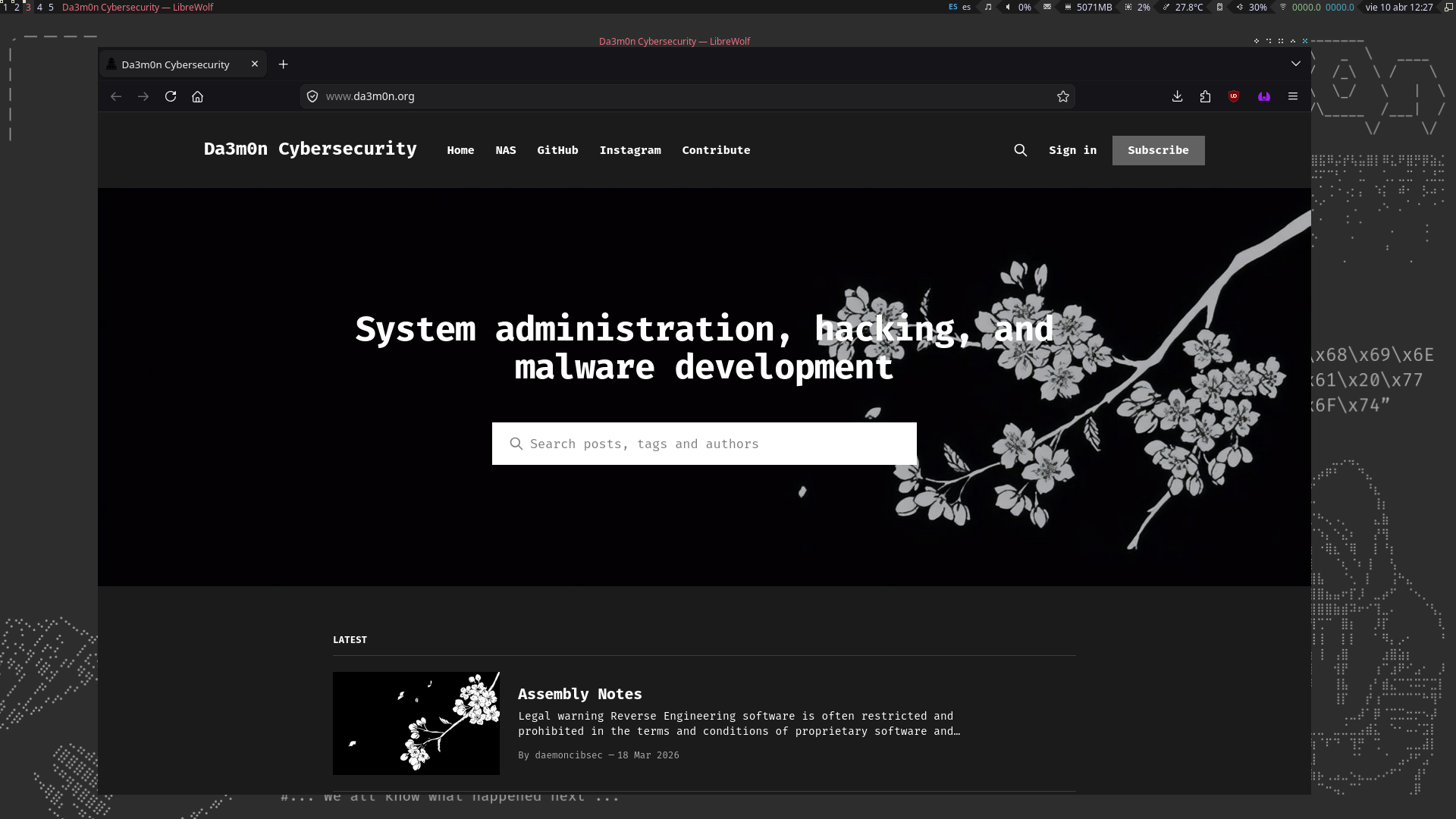Open the extensions puzzle icon

1205,96
